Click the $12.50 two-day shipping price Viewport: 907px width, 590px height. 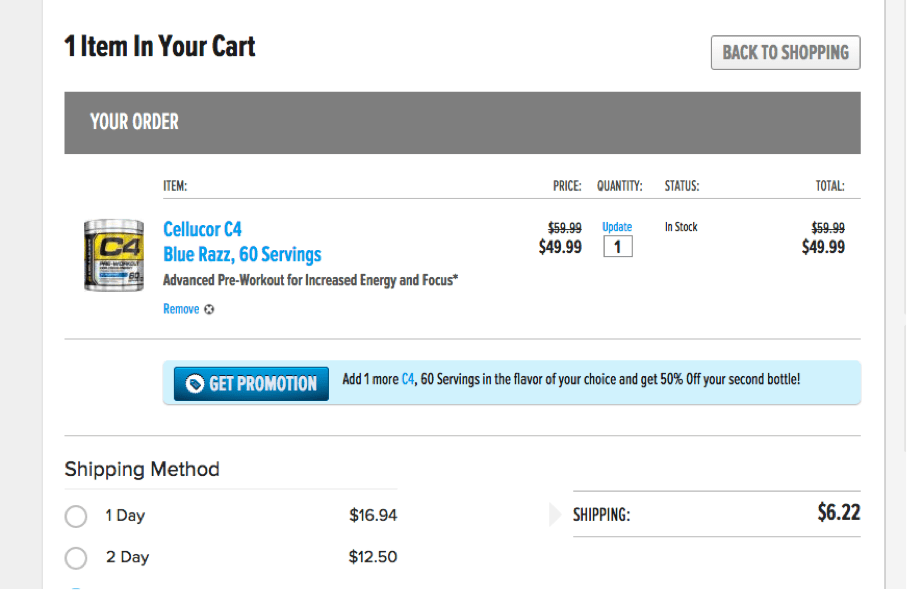click(x=373, y=557)
